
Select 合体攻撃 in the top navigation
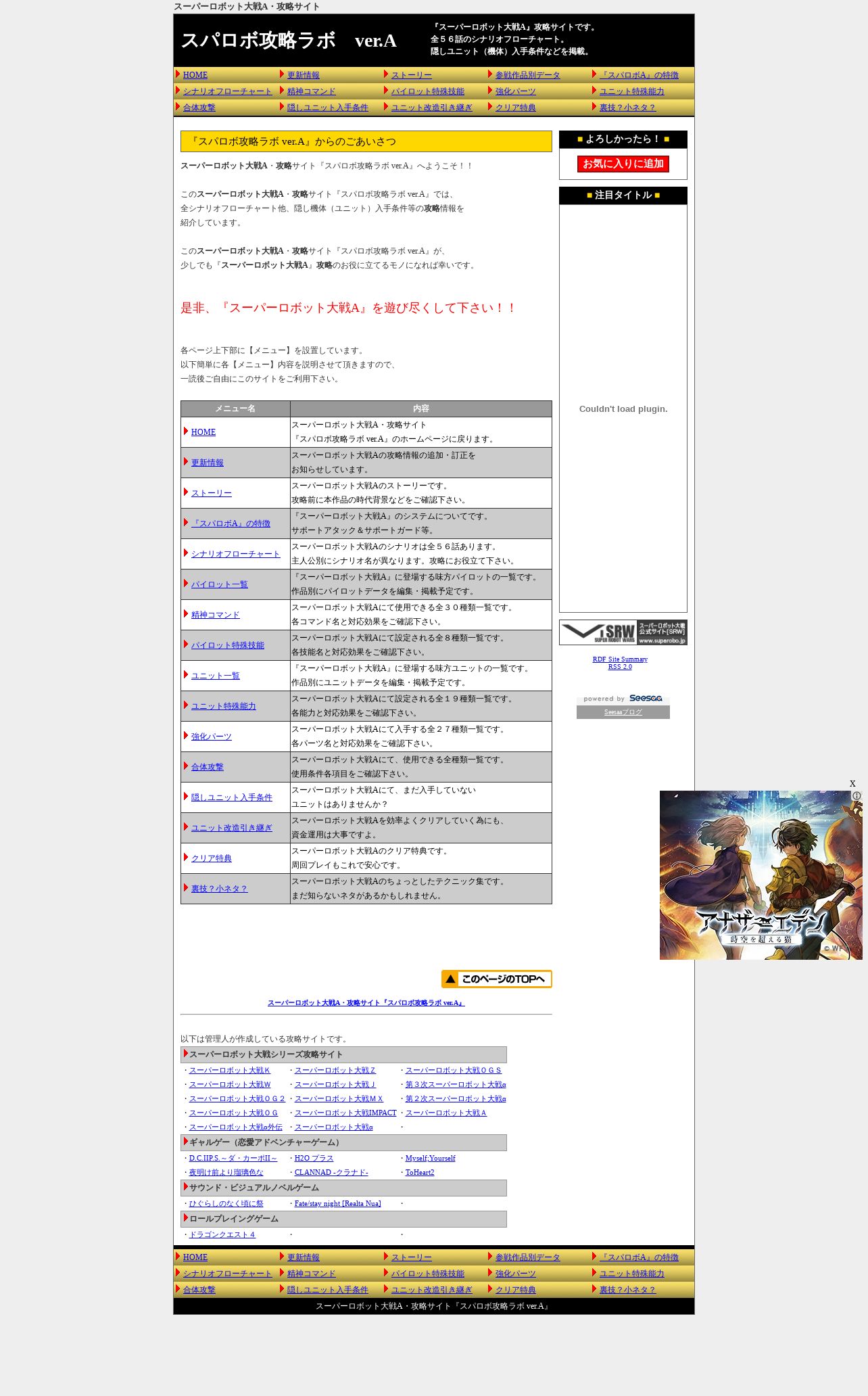tap(199, 108)
